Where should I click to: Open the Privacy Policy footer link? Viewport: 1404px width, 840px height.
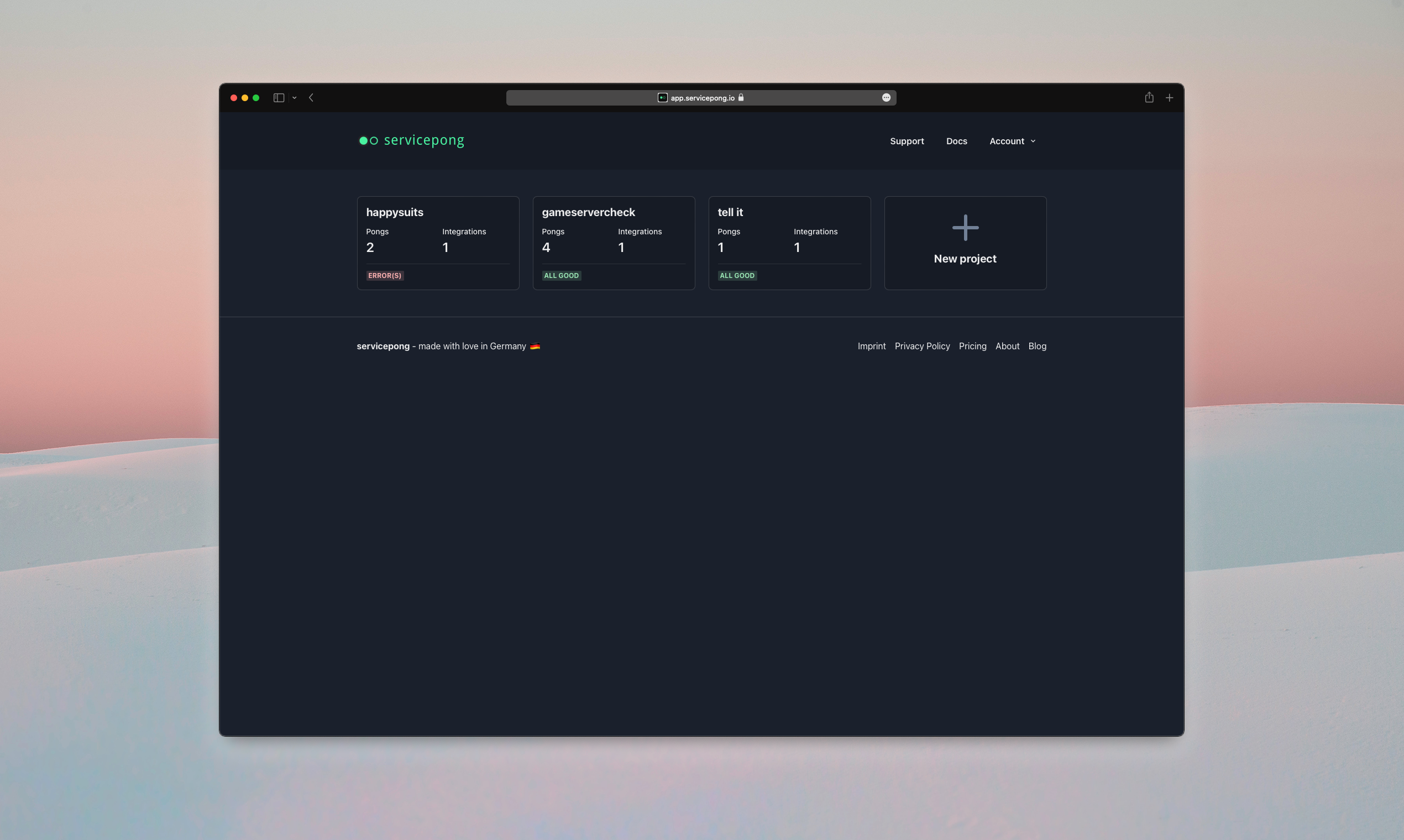(x=921, y=346)
